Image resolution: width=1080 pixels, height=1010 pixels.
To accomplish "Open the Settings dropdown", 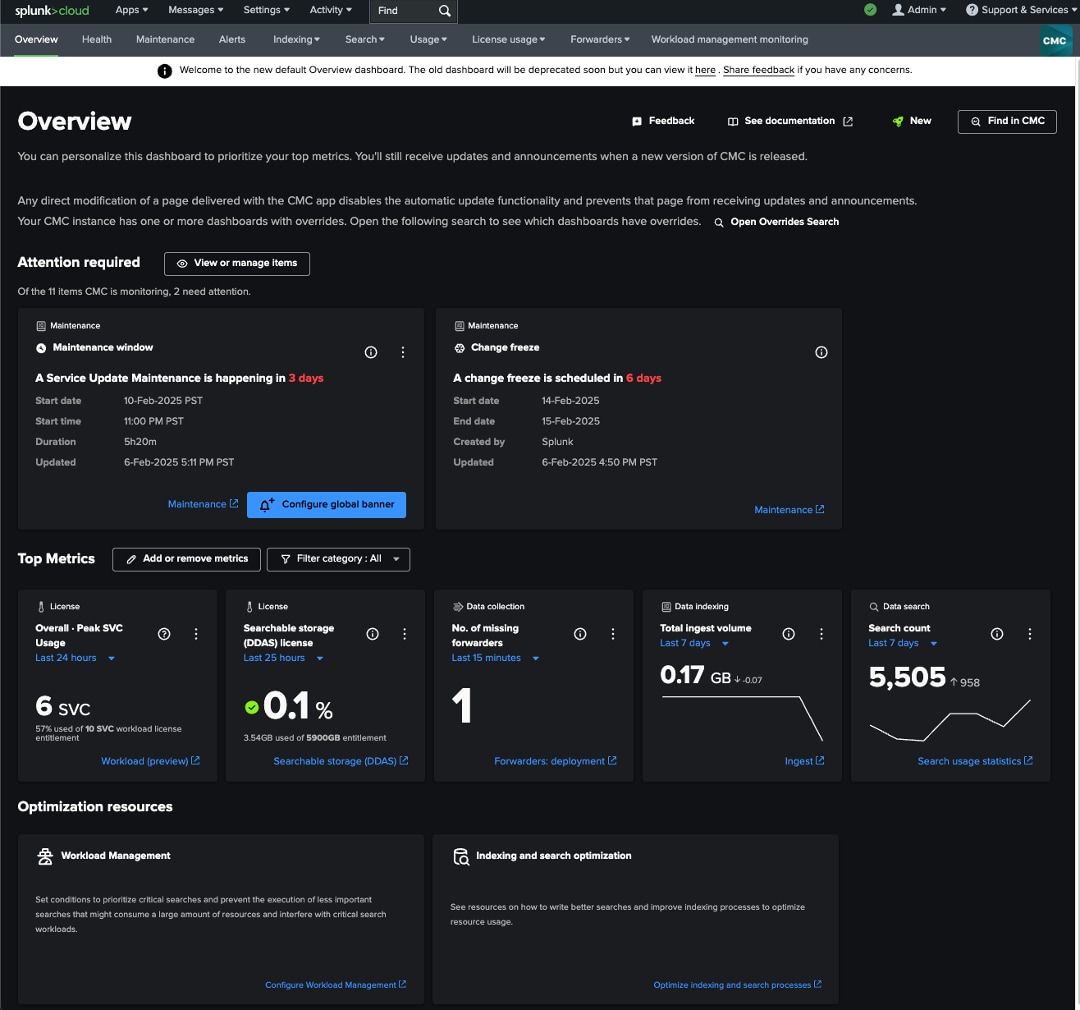I will (267, 10).
